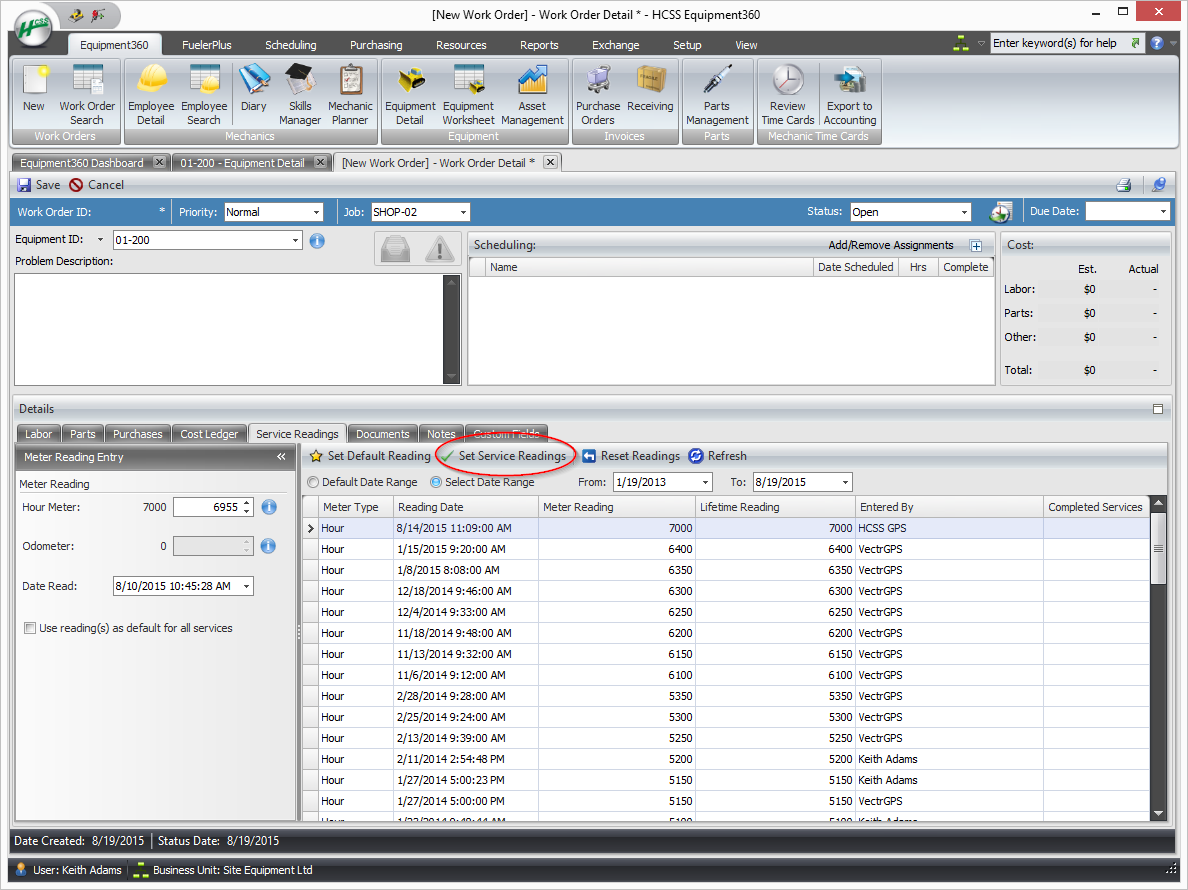Open the Diary tool
This screenshot has height=890, width=1188.
(x=254, y=89)
